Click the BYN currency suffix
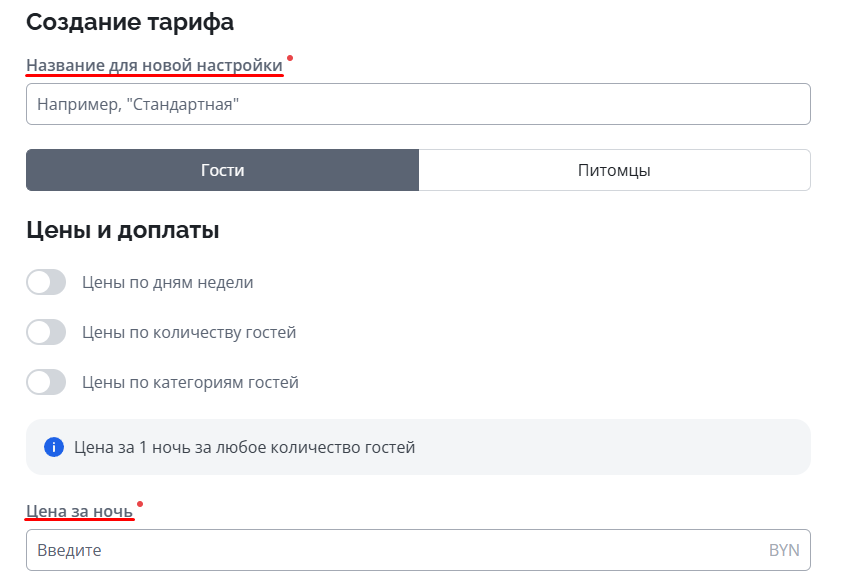 [783, 550]
